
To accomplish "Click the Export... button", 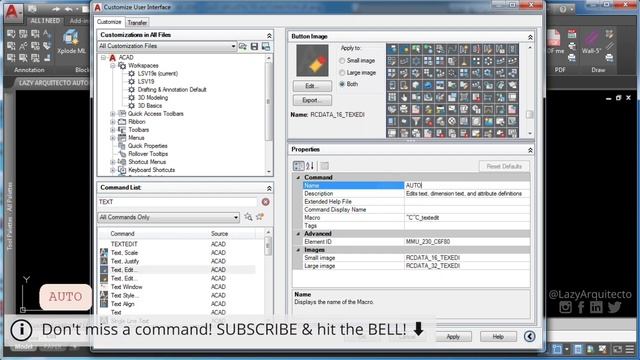I will pyautogui.click(x=312, y=100).
